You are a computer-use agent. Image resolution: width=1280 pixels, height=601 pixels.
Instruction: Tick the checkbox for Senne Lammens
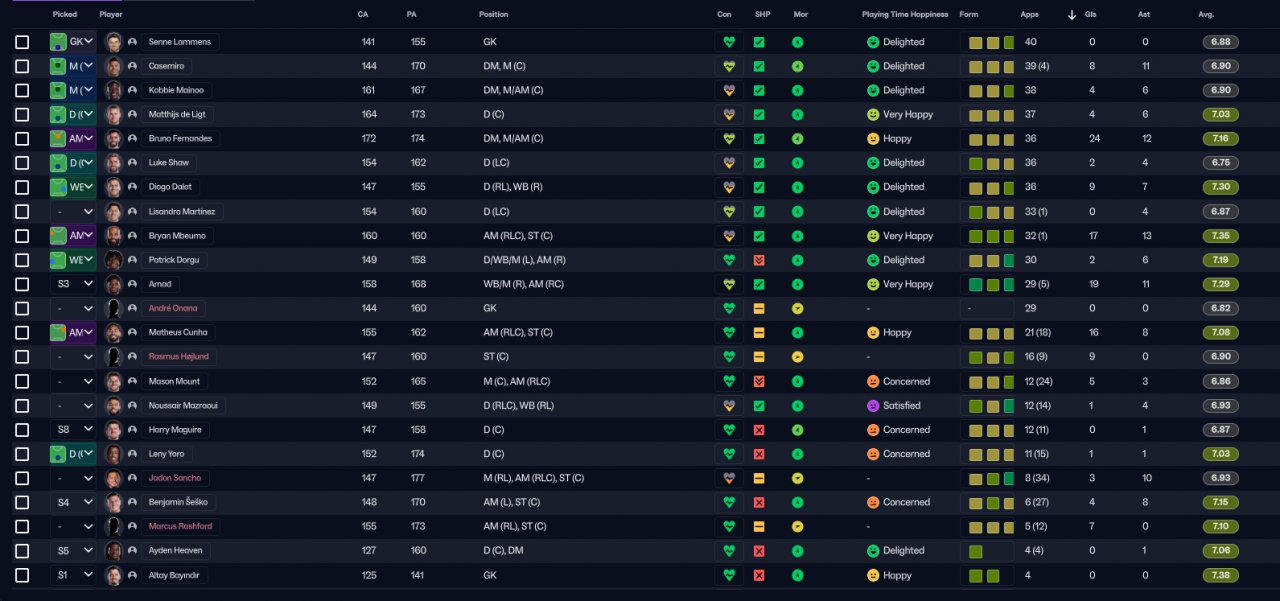pos(22,42)
